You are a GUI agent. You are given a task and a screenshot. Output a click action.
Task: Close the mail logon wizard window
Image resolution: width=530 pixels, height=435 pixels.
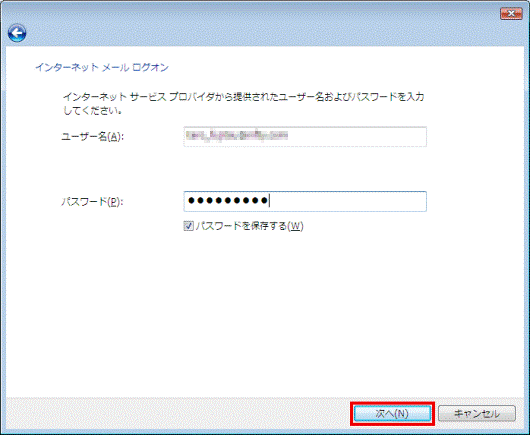pos(511,14)
